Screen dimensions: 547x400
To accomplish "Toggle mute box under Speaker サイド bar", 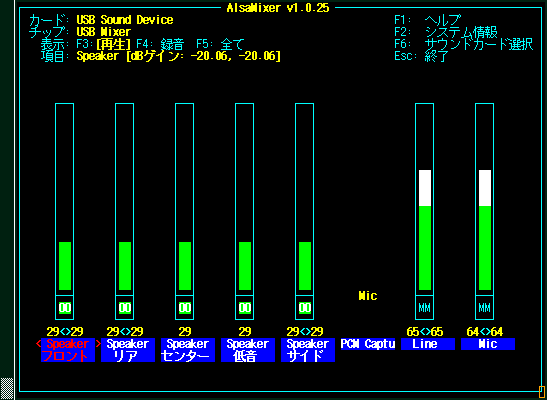I will point(305,308).
